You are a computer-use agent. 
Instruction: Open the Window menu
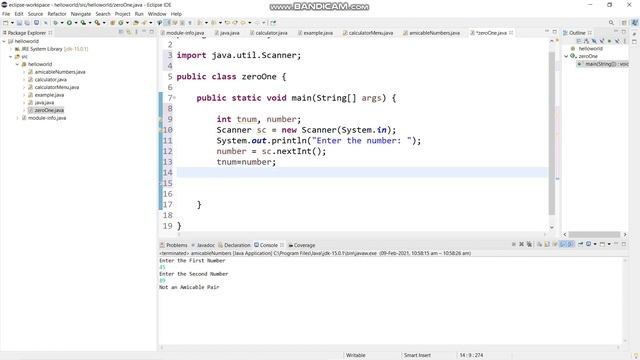point(157,14)
